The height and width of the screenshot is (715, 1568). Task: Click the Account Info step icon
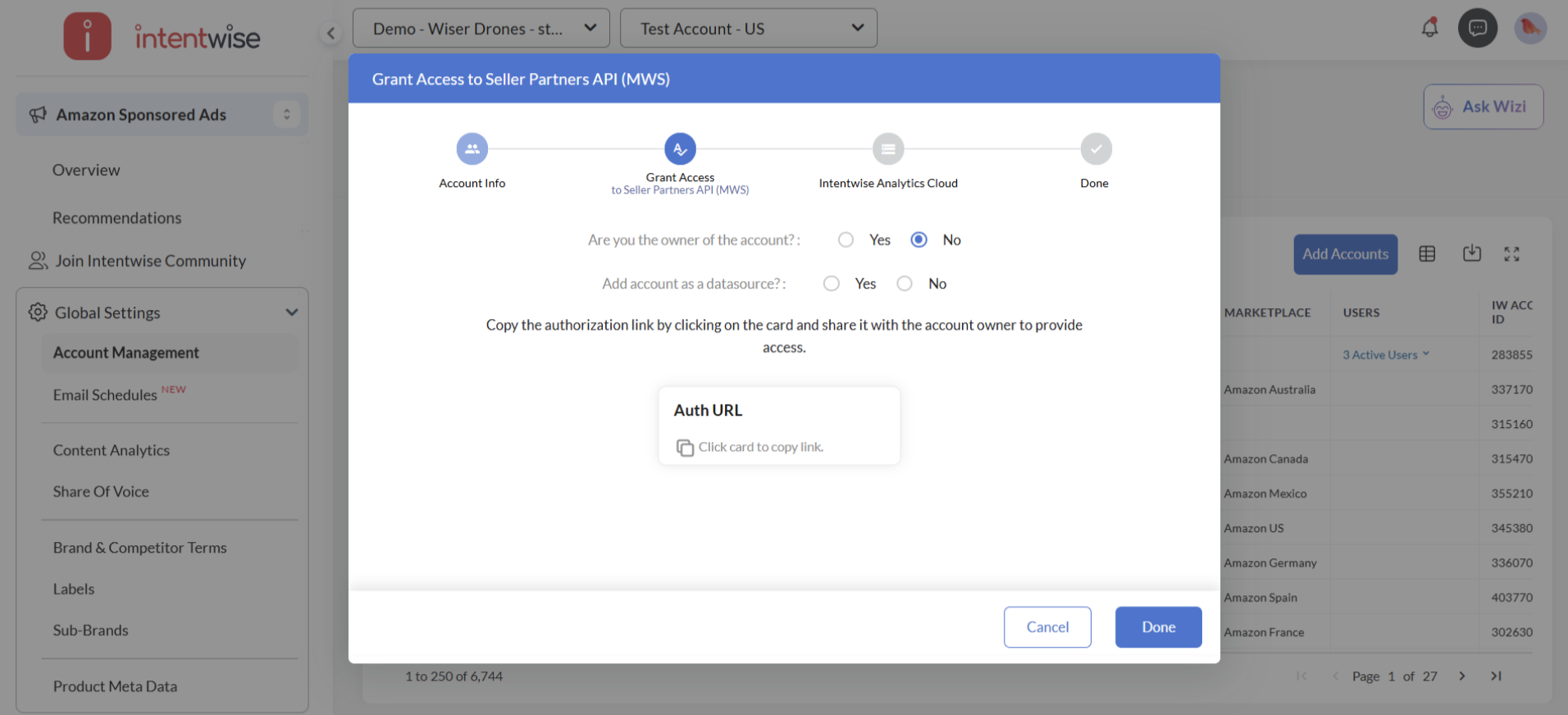click(x=472, y=149)
